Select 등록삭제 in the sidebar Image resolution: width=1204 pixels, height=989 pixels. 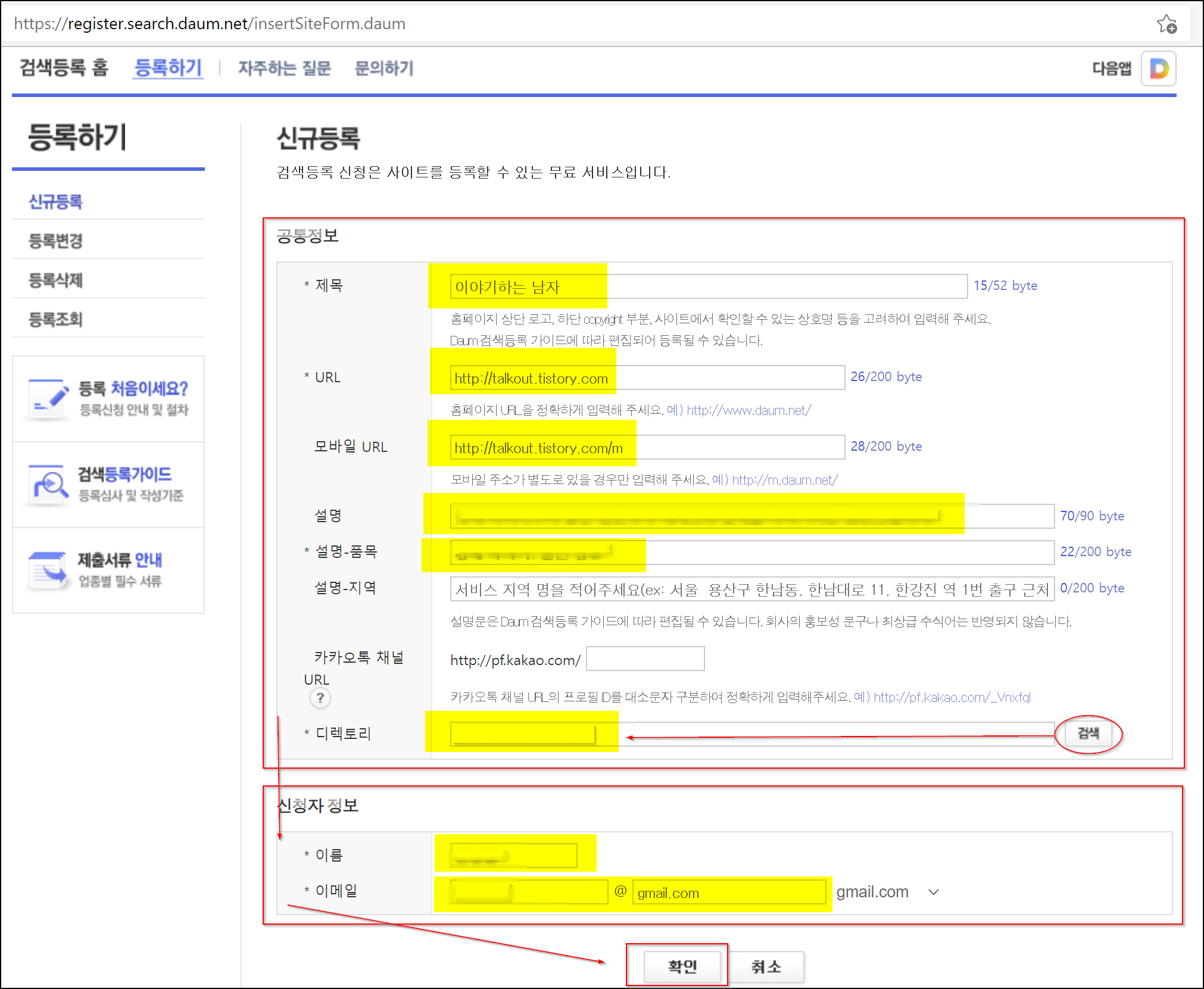[55, 280]
